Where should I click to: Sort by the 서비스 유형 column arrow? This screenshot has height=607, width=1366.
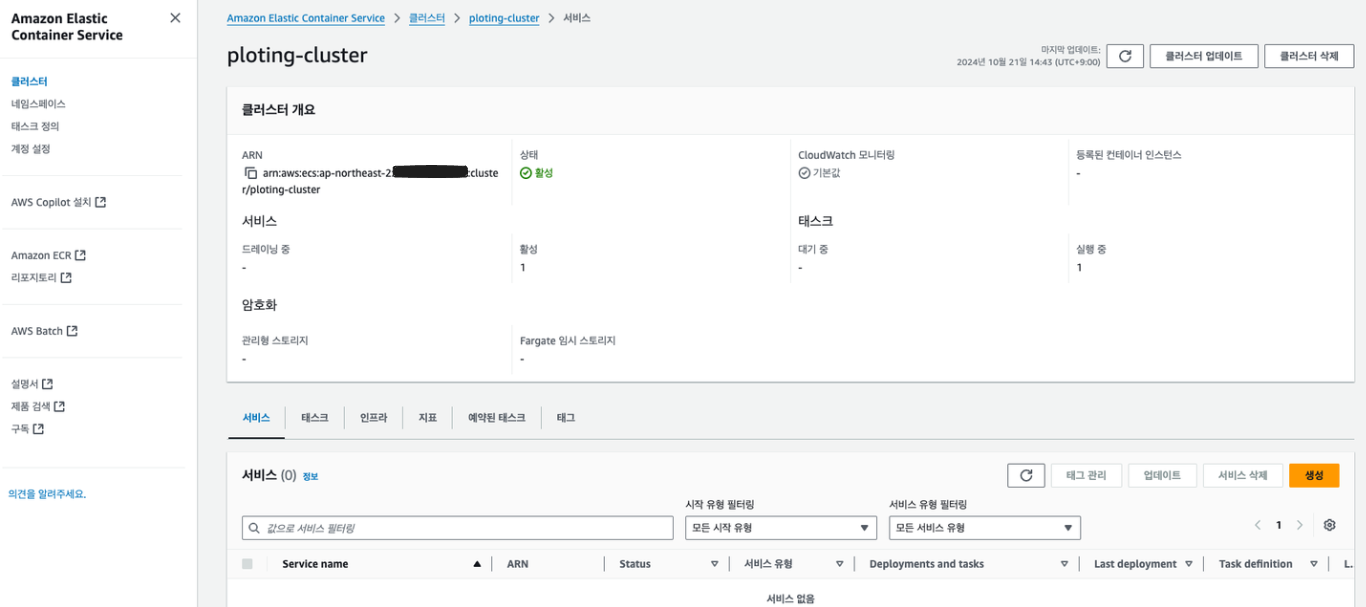click(x=840, y=564)
